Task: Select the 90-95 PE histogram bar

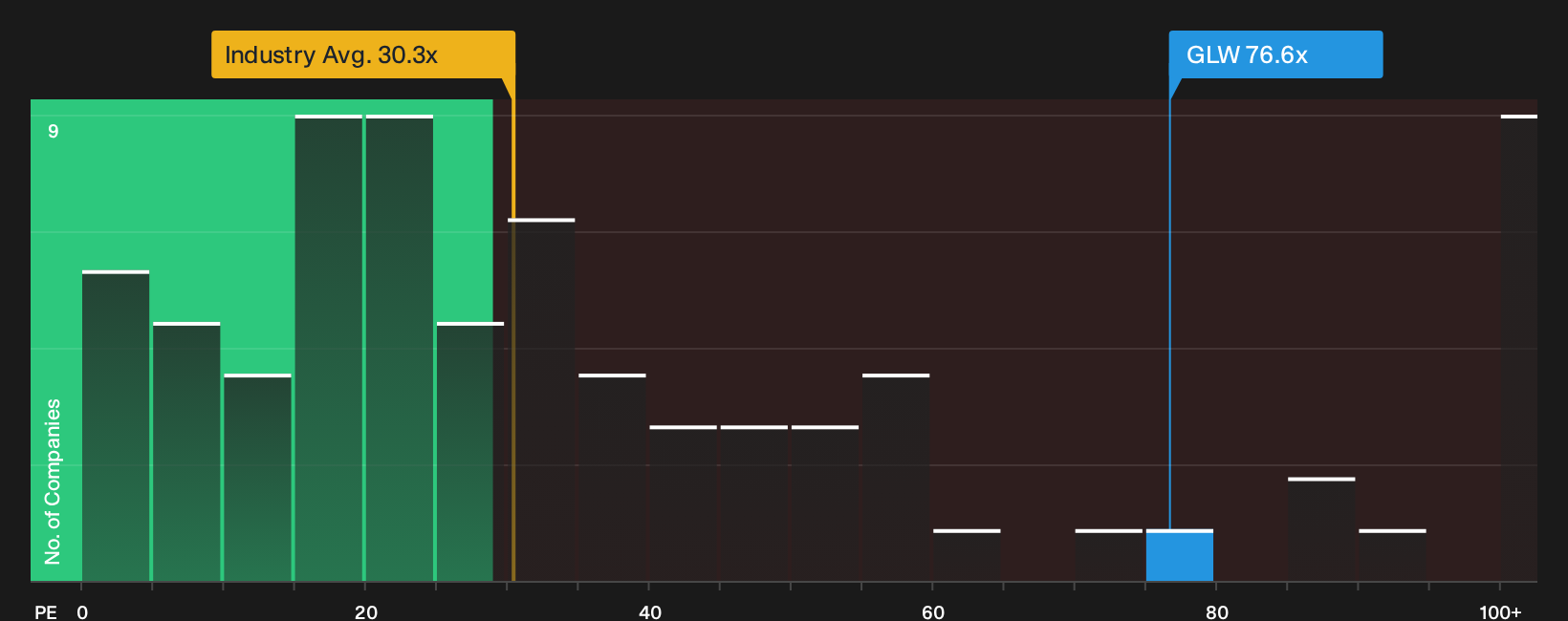Action: pos(1392,555)
